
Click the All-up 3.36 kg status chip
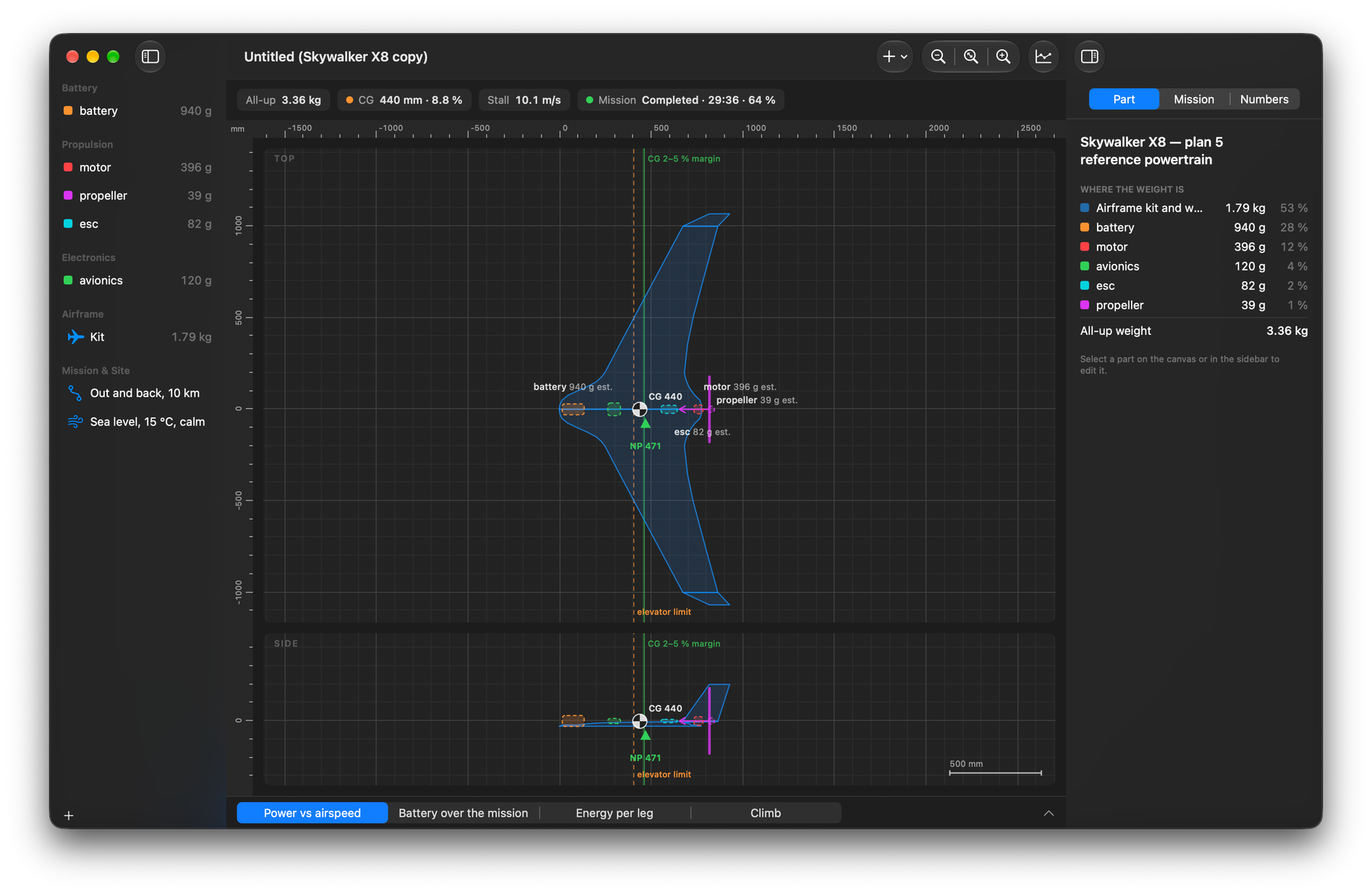tap(283, 100)
